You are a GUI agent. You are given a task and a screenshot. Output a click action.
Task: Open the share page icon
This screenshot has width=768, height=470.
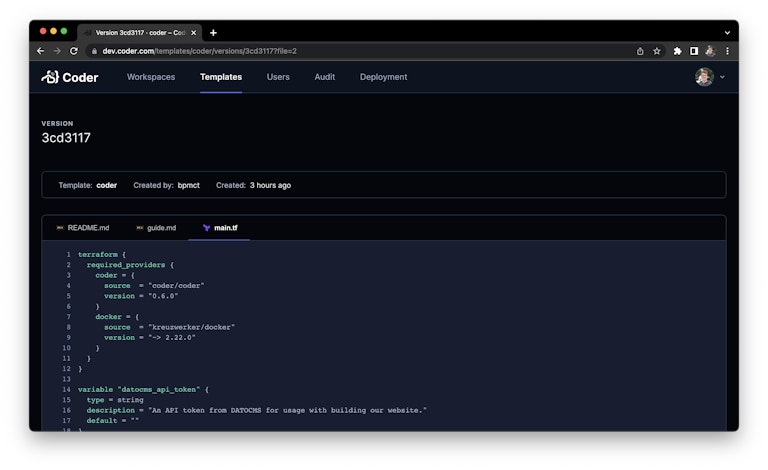[640, 51]
